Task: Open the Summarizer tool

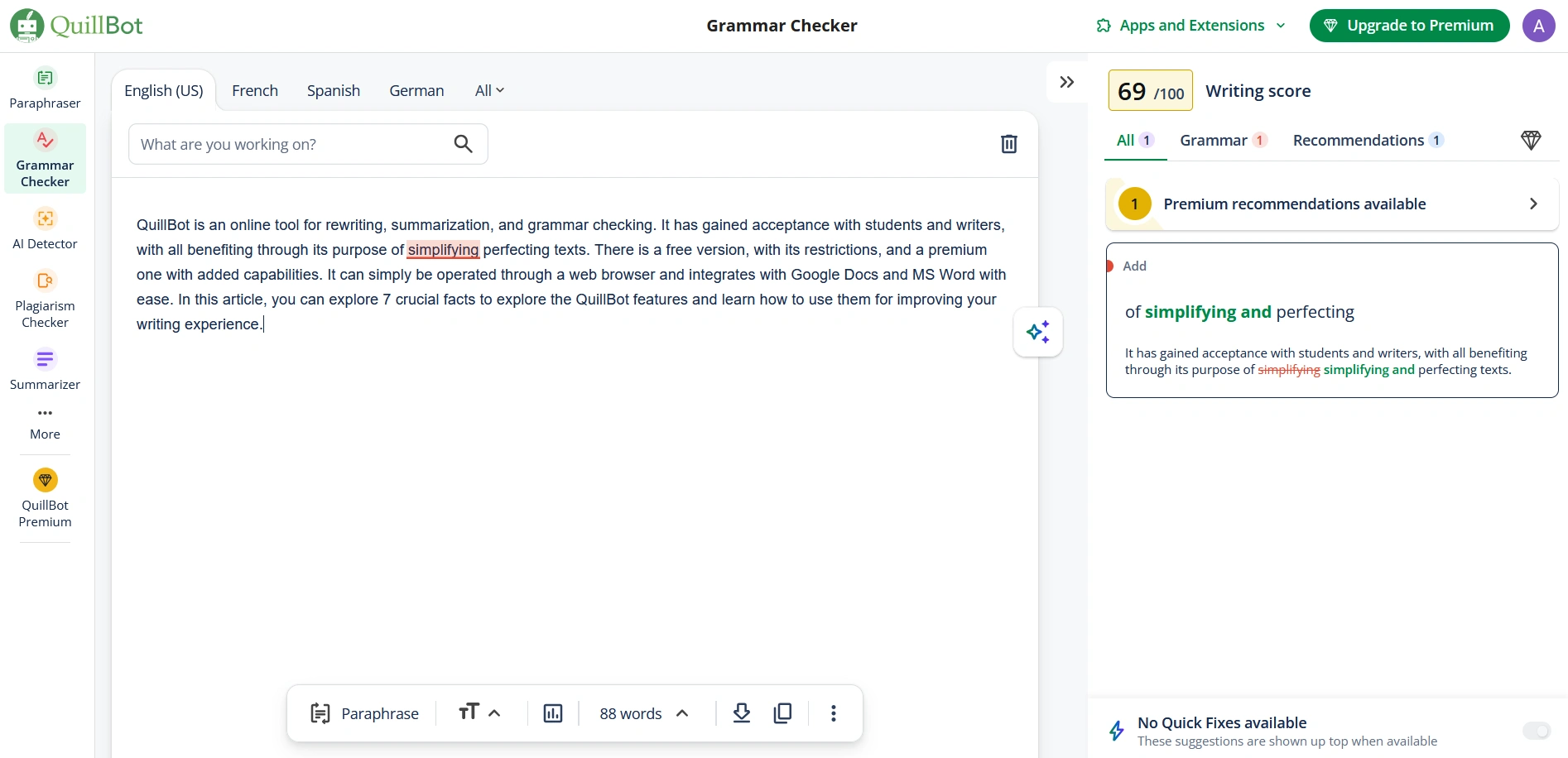Action: [45, 369]
